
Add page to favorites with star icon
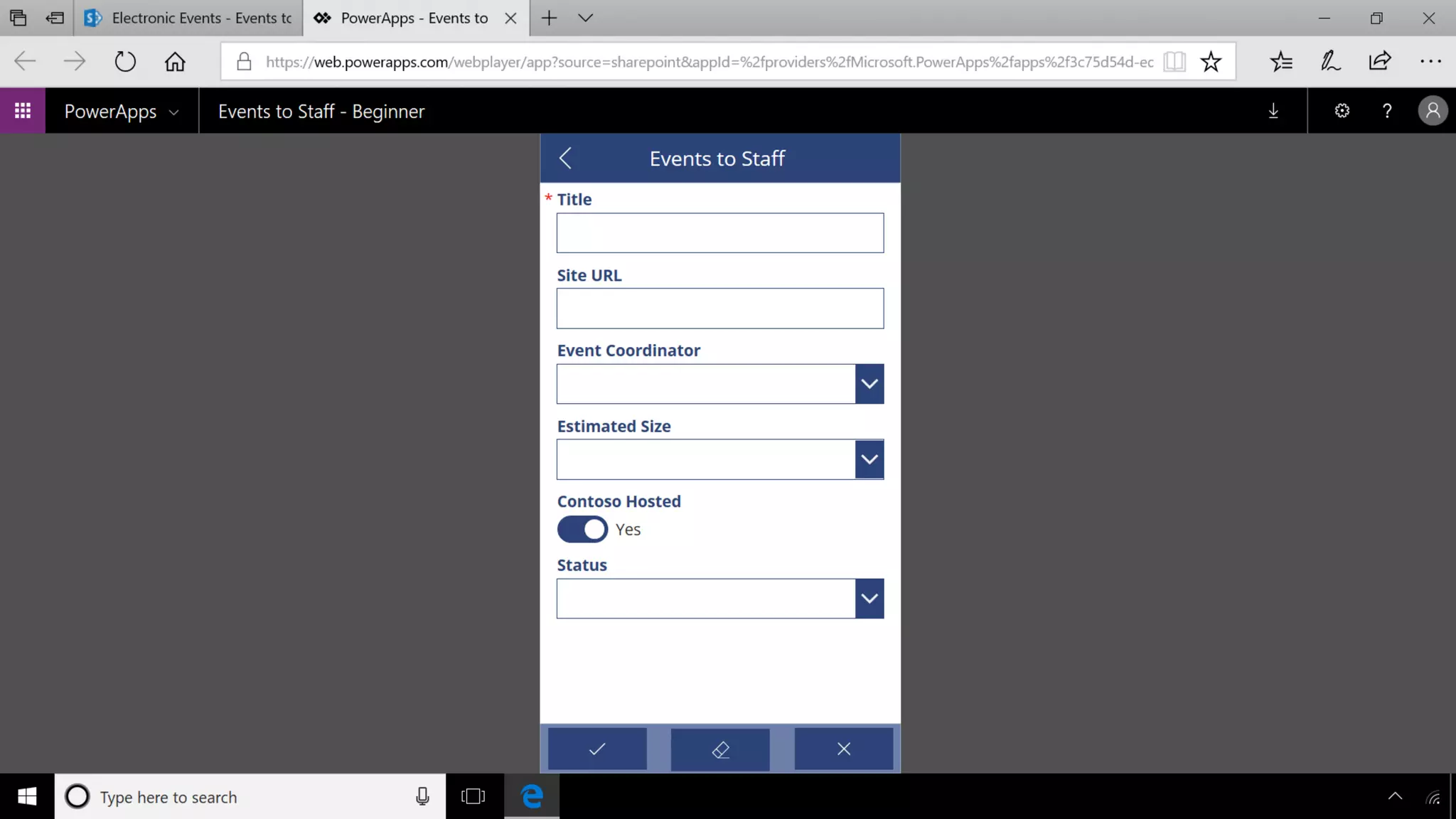click(1211, 62)
